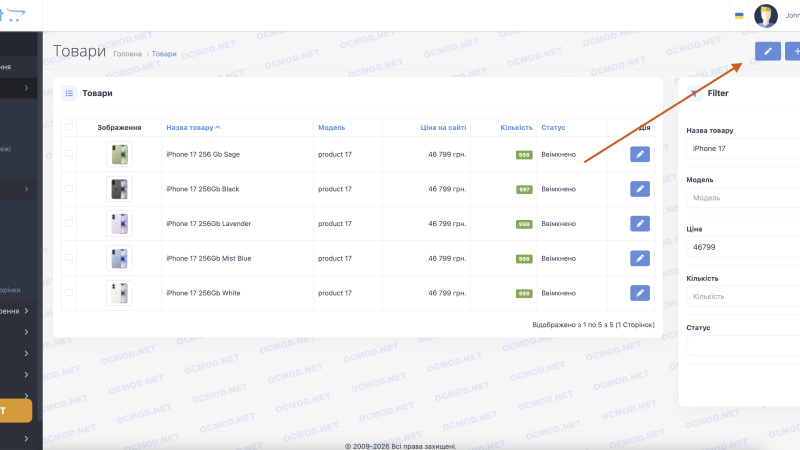Click the Ukrainian flag language icon
The image size is (800, 450).
[x=739, y=16]
